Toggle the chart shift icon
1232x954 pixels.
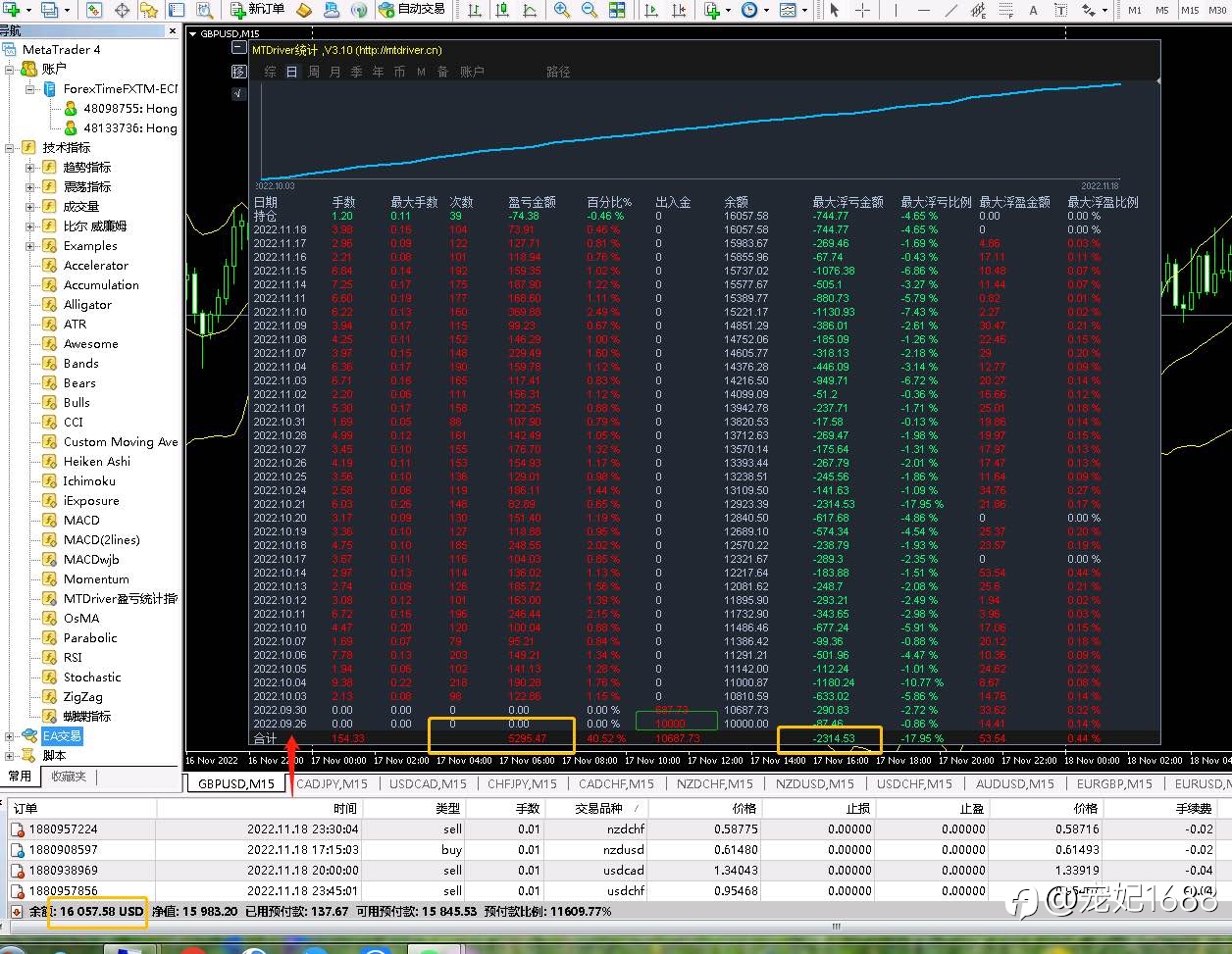click(679, 10)
